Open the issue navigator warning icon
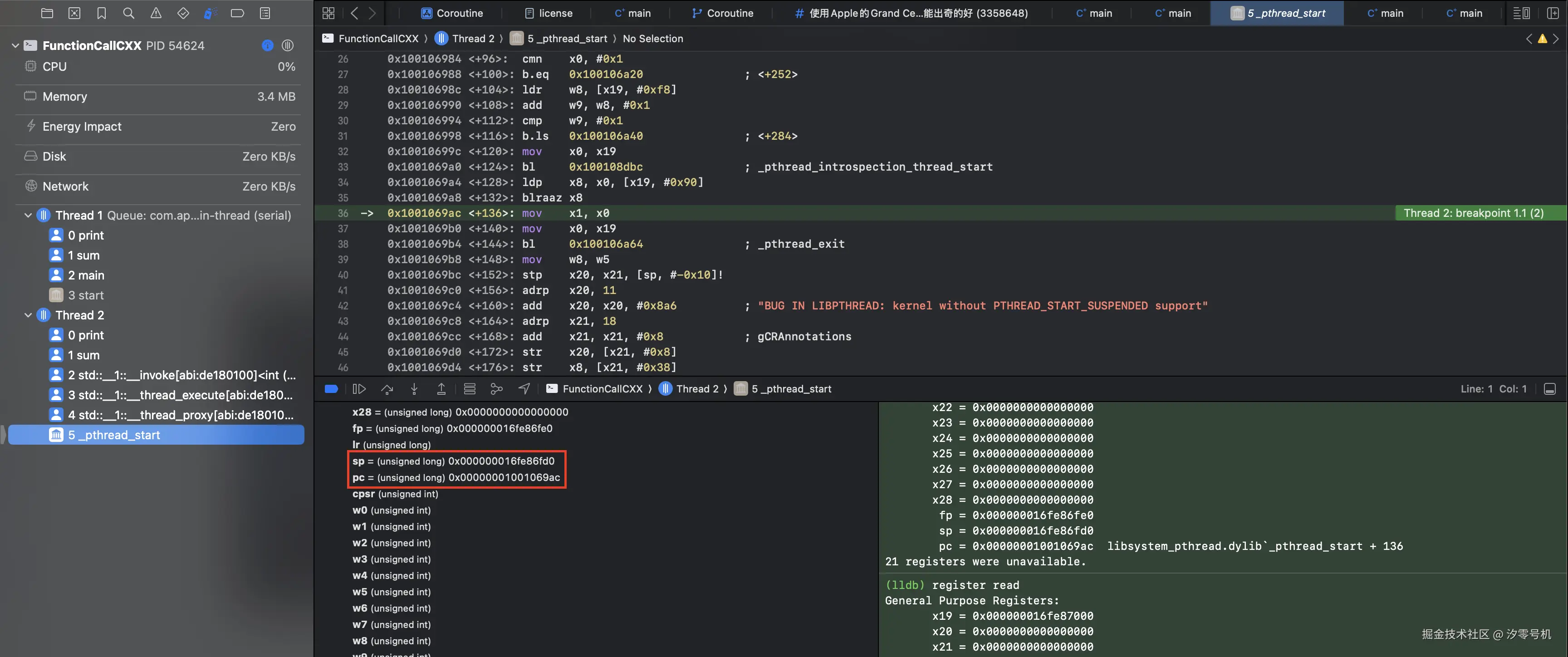1568x657 pixels. (156, 13)
